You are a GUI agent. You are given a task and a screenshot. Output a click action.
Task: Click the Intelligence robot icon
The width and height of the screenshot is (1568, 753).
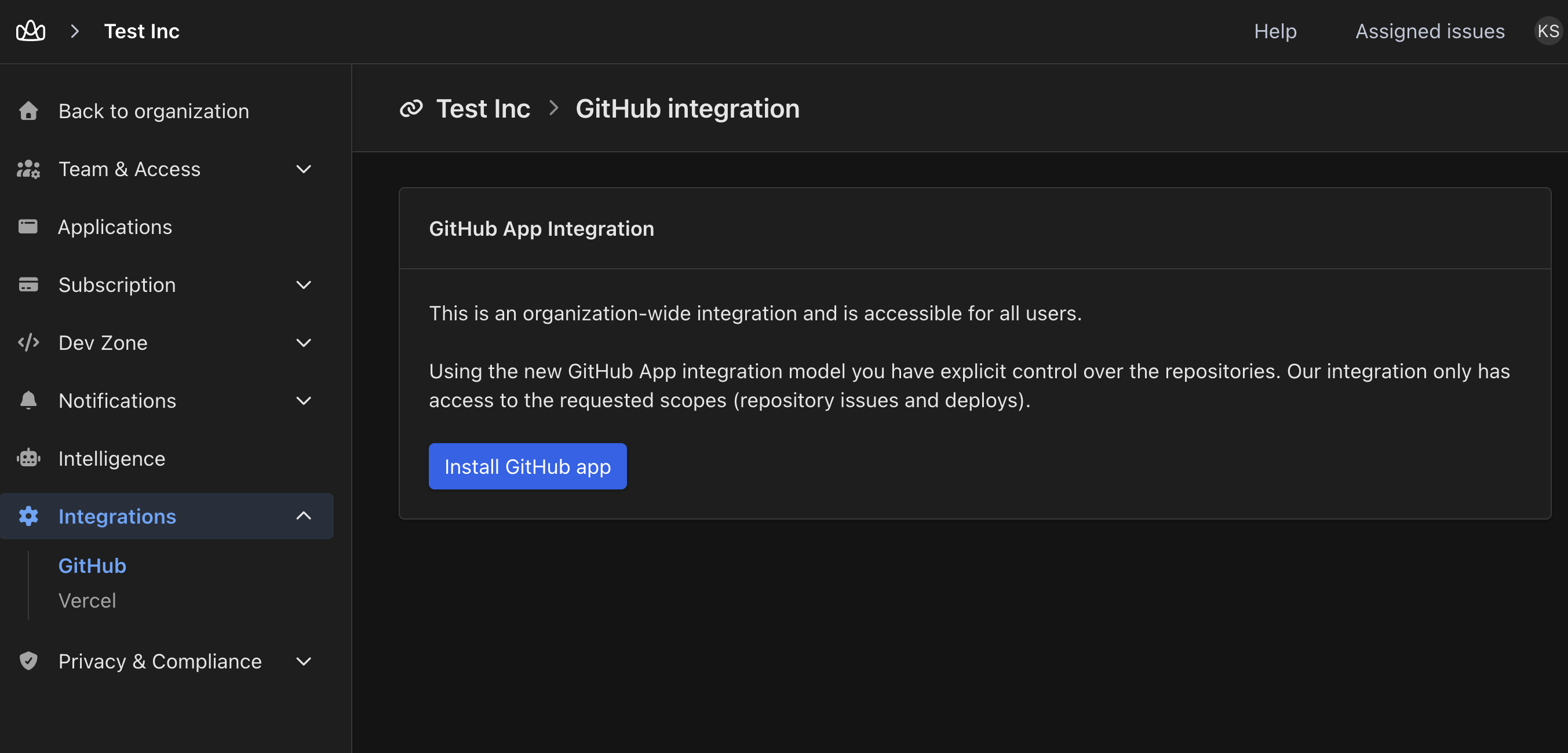[28, 458]
